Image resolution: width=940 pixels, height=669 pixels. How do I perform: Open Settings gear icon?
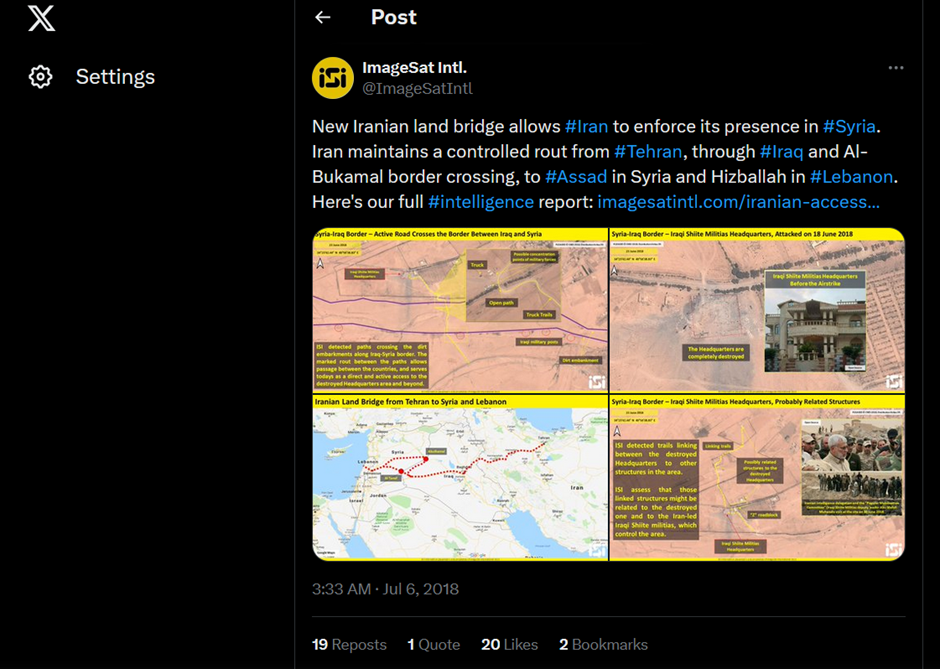click(x=41, y=77)
